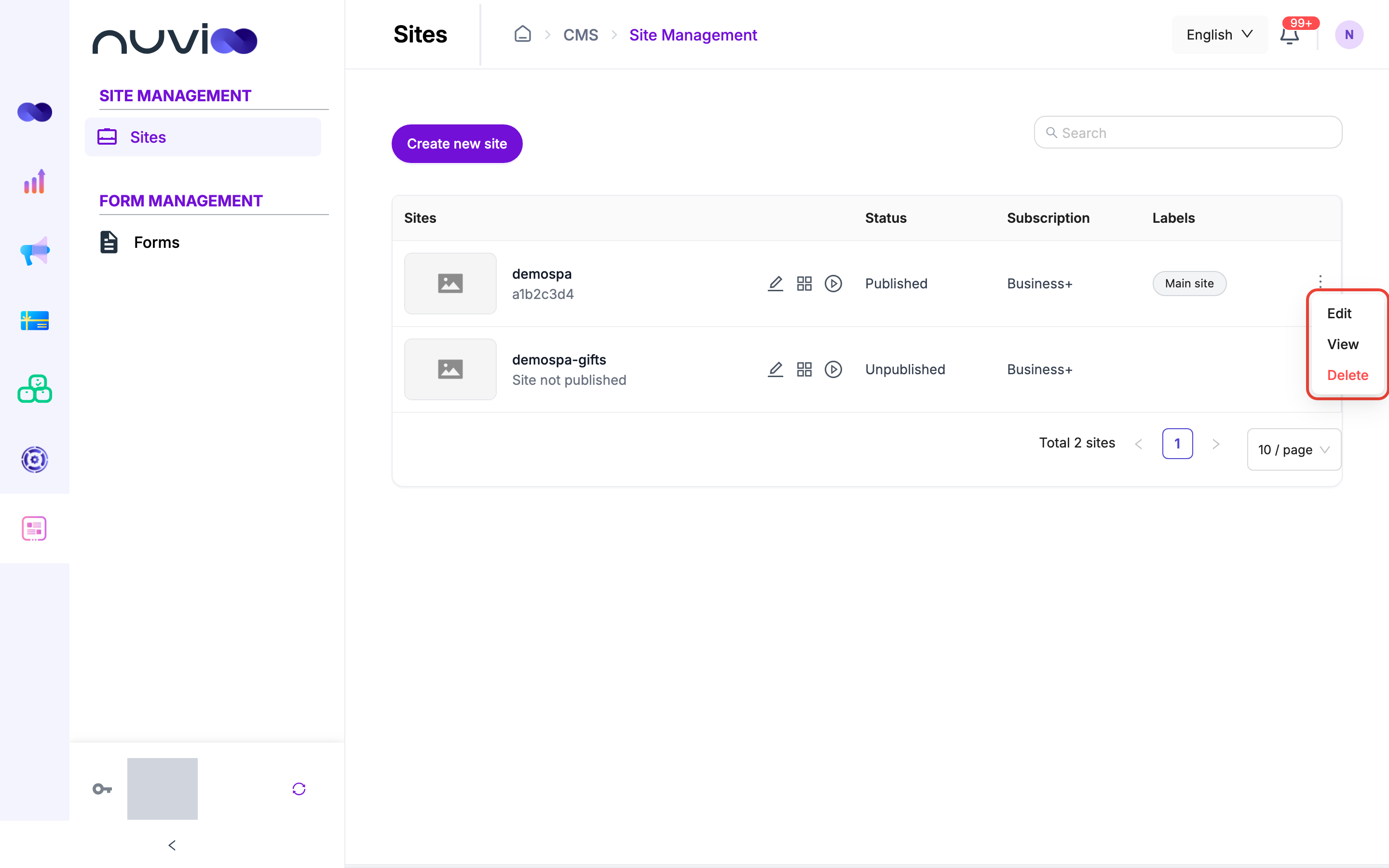This screenshot has height=868, width=1389.
Task: Click the Site Management breadcrumb
Action: [x=693, y=35]
